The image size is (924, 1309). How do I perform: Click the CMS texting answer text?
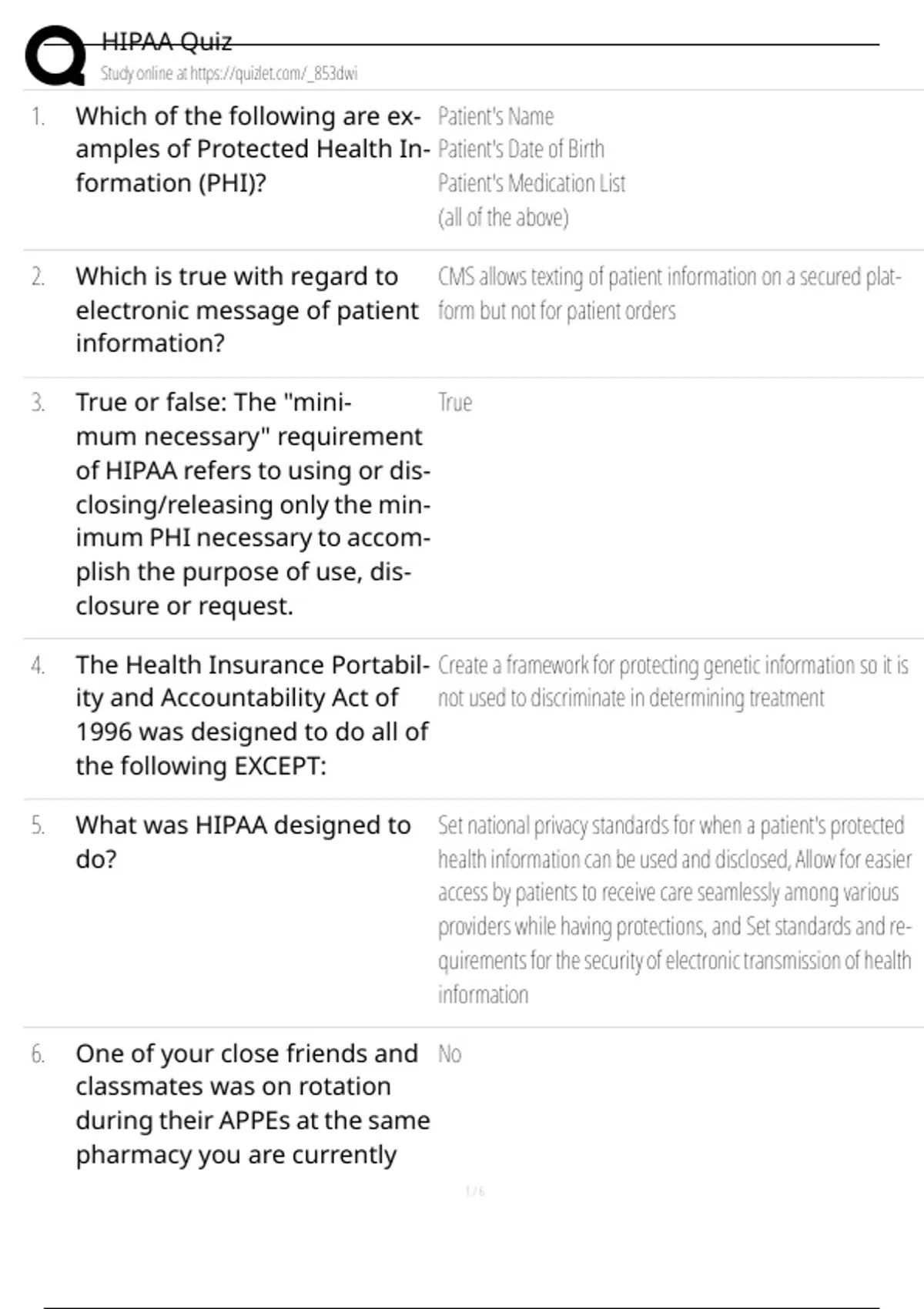(668, 293)
